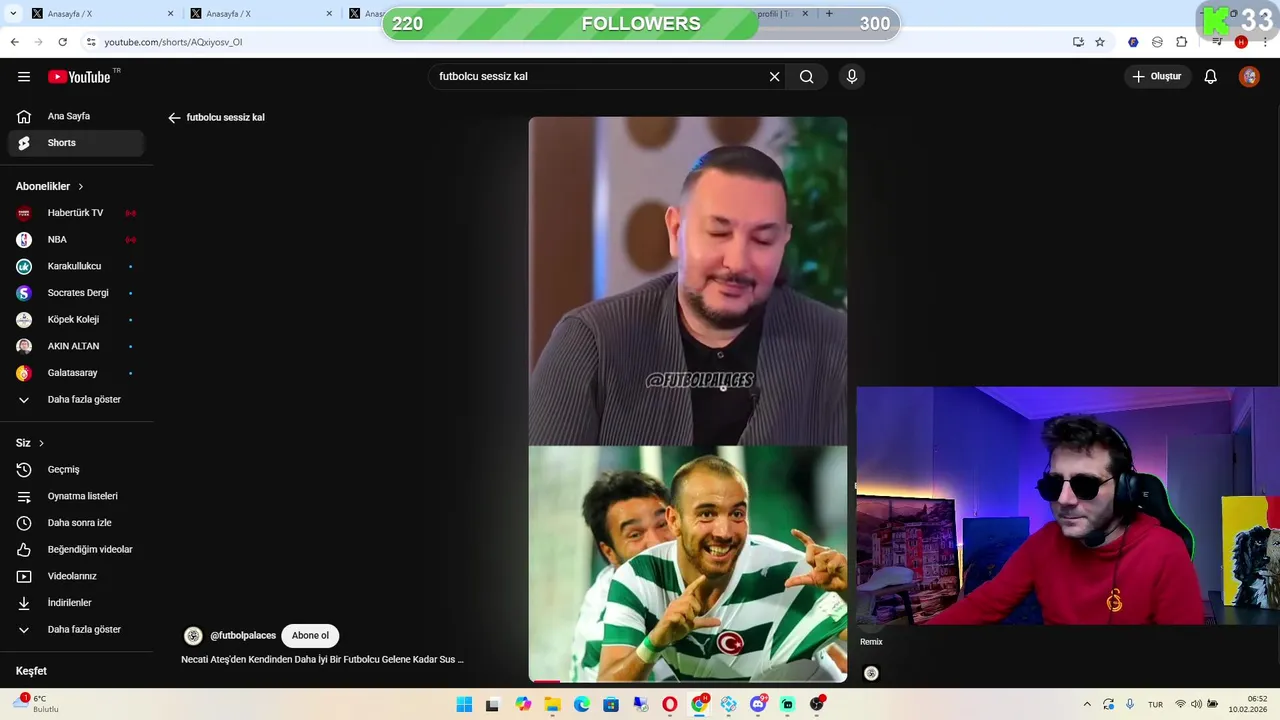
Task: Click the Keşfet section heading
Action: (31, 671)
